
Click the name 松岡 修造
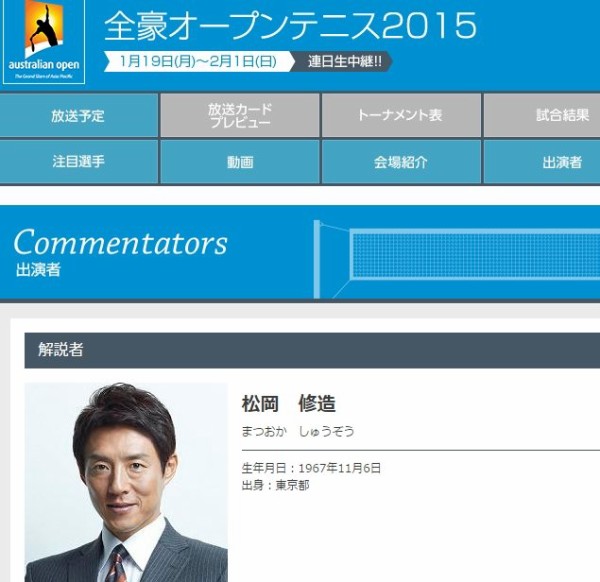click(289, 403)
